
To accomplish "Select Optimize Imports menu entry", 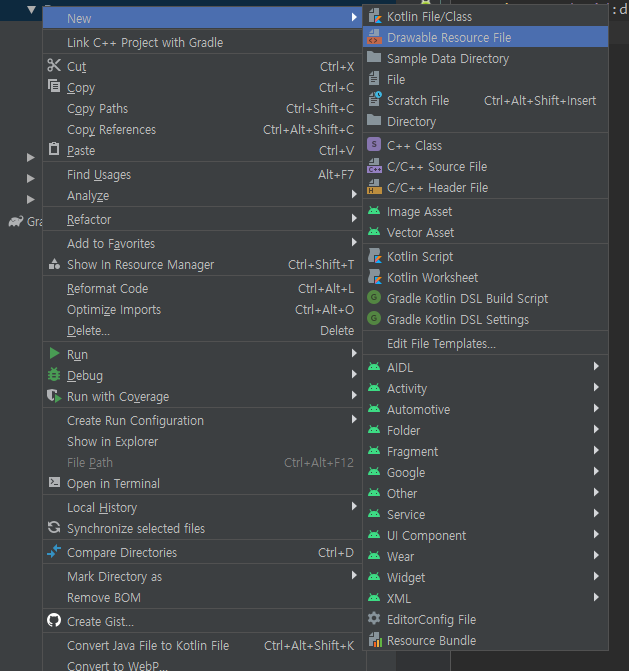I will pyautogui.click(x=202, y=309).
